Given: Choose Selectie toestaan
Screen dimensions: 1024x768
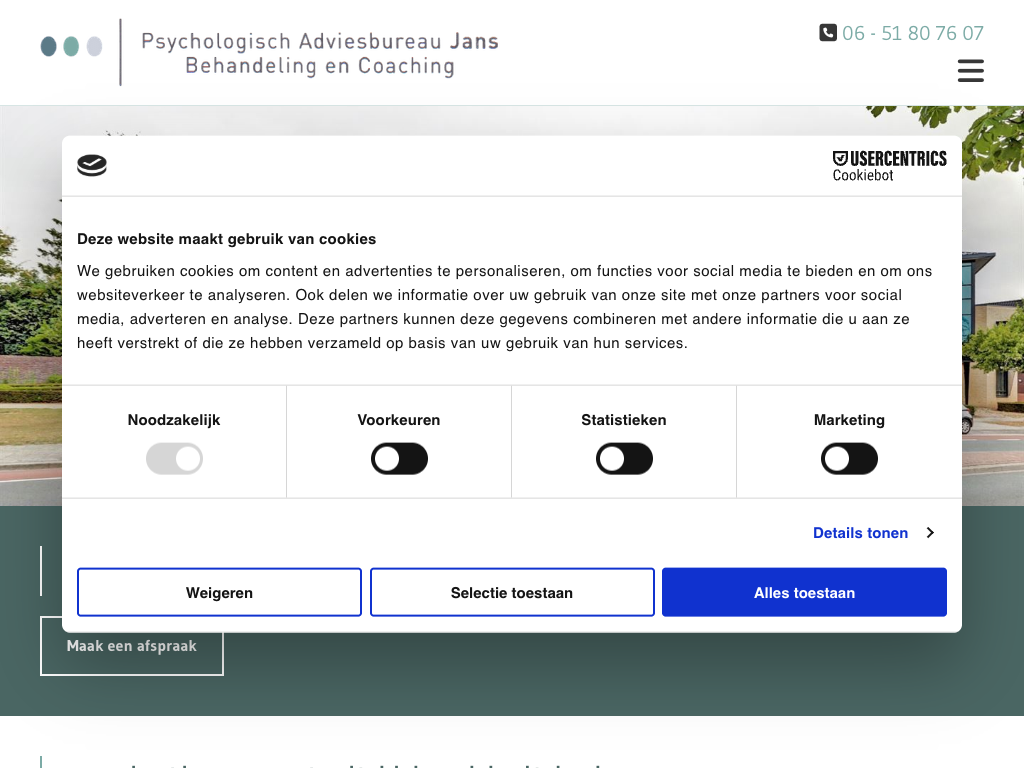Looking at the screenshot, I should 512,593.
